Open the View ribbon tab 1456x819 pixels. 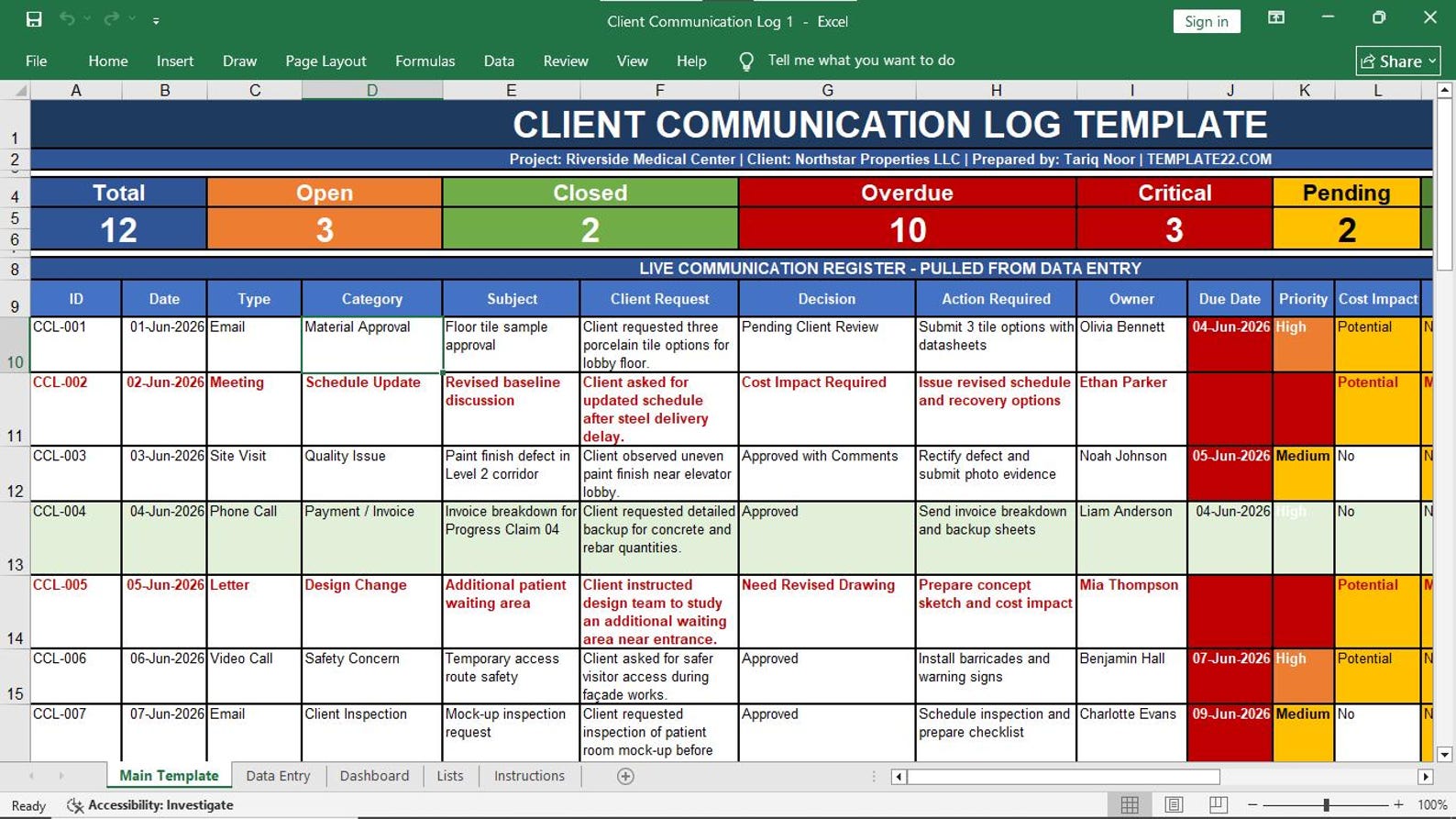coord(632,61)
